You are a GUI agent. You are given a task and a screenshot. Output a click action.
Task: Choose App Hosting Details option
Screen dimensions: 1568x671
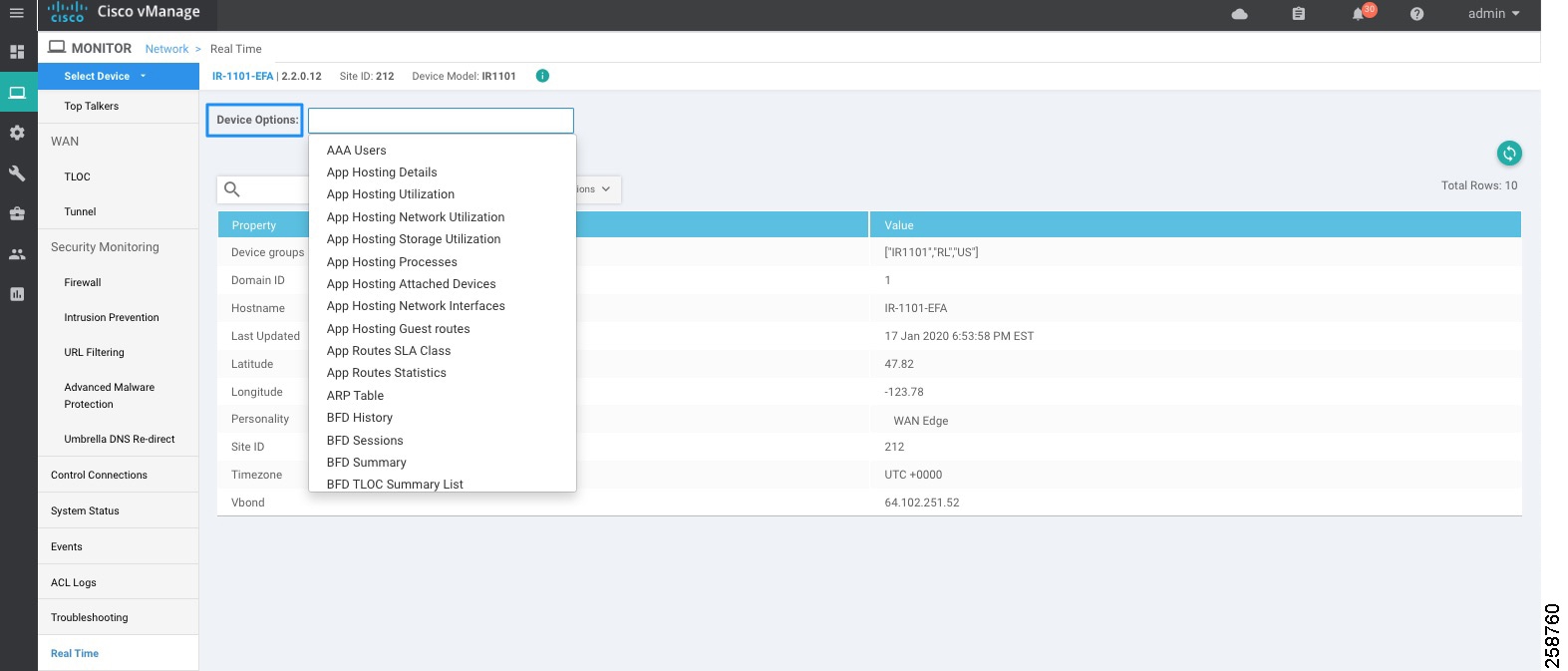(382, 172)
